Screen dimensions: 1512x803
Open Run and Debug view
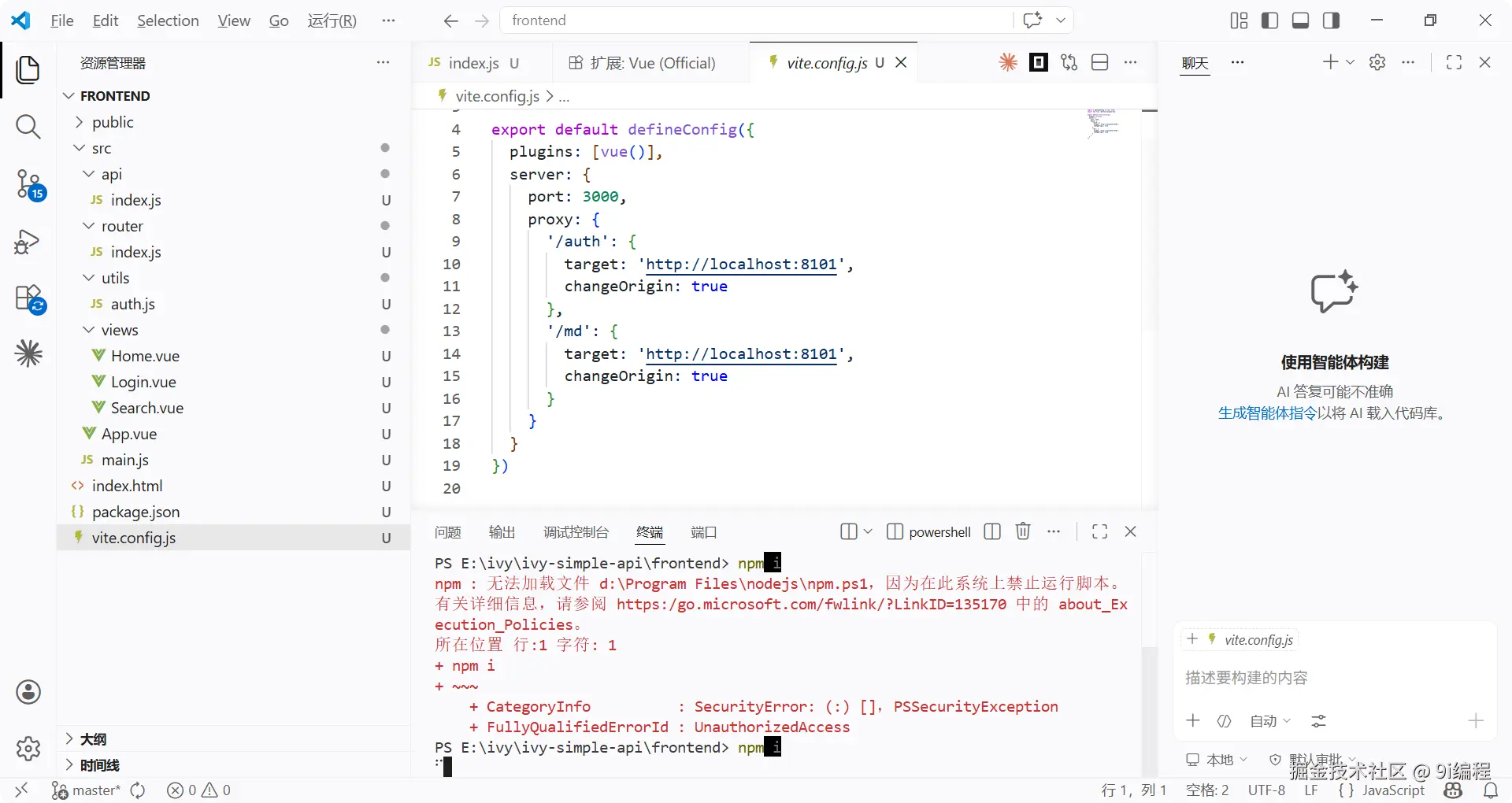[x=28, y=241]
